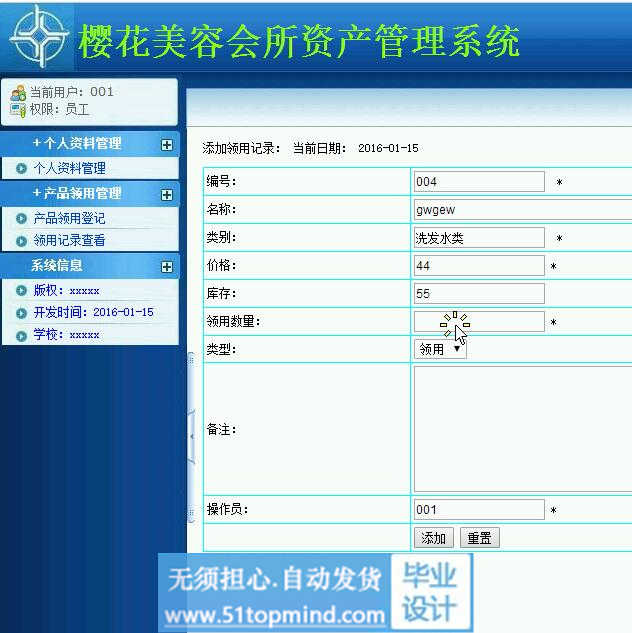The width and height of the screenshot is (632, 633).
Task: Collapse the 个人资料管理 section with plus icon
Action: pos(167,145)
